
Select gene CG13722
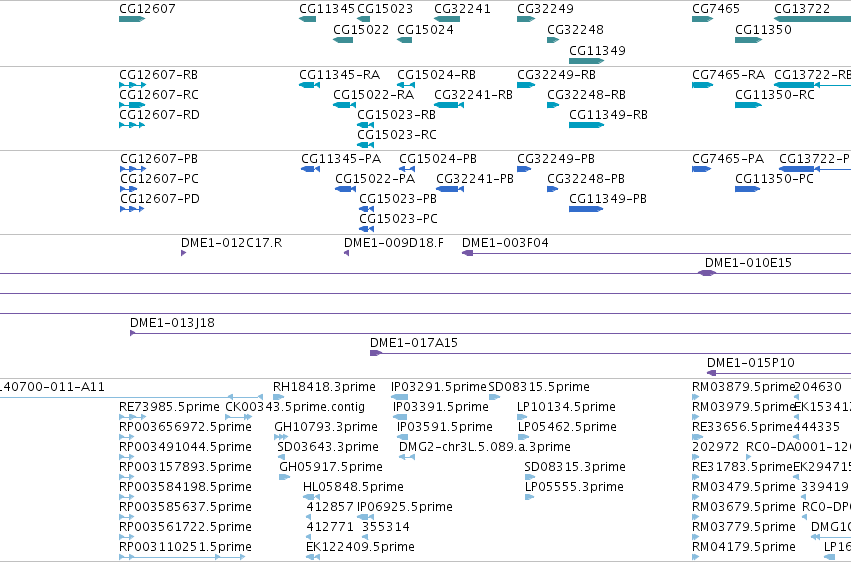[x=812, y=19]
